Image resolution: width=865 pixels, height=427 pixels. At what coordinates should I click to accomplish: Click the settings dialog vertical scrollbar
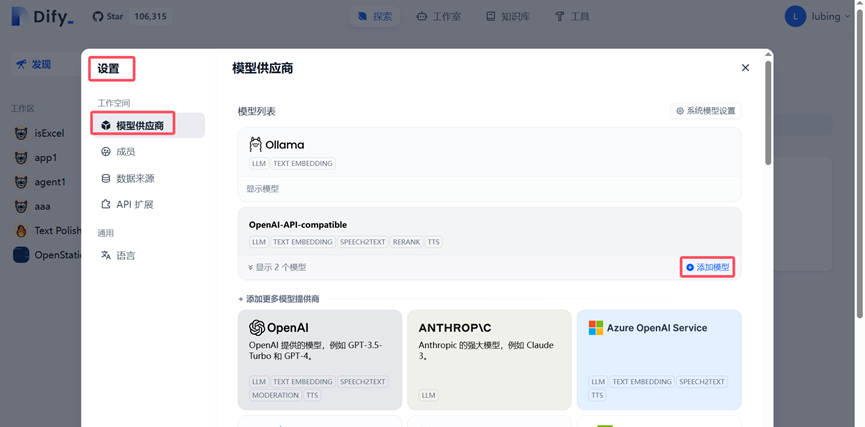tap(768, 113)
